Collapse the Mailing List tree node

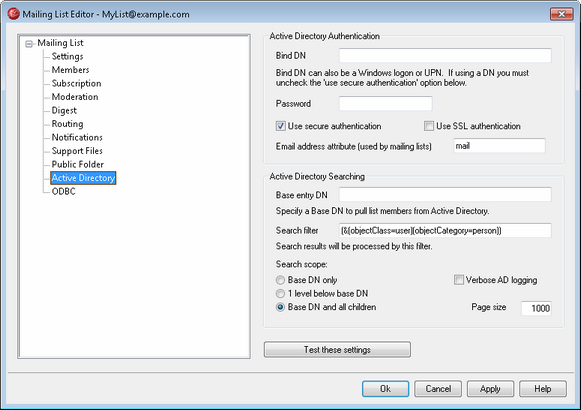pyautogui.click(x=29, y=44)
